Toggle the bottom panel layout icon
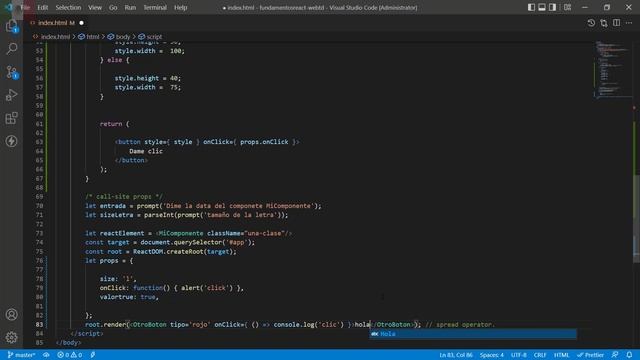This screenshot has height=360, width=640. pyautogui.click(x=542, y=7)
